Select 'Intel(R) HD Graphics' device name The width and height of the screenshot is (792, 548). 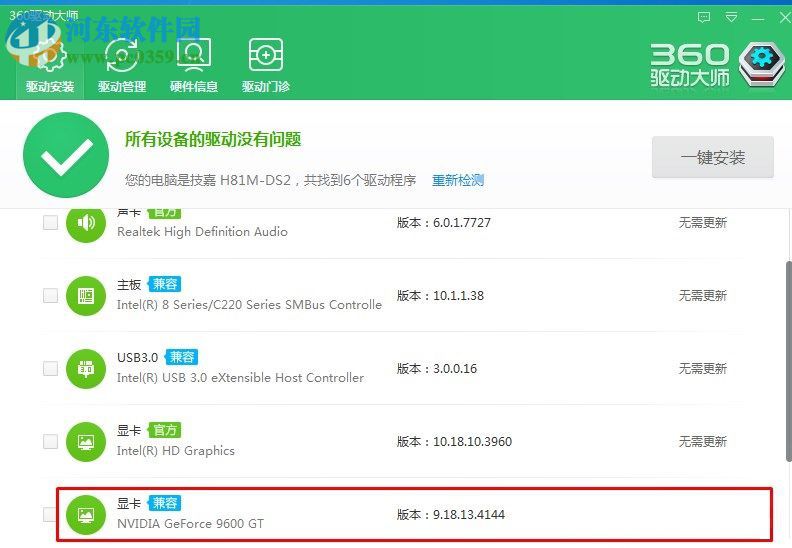(x=176, y=451)
